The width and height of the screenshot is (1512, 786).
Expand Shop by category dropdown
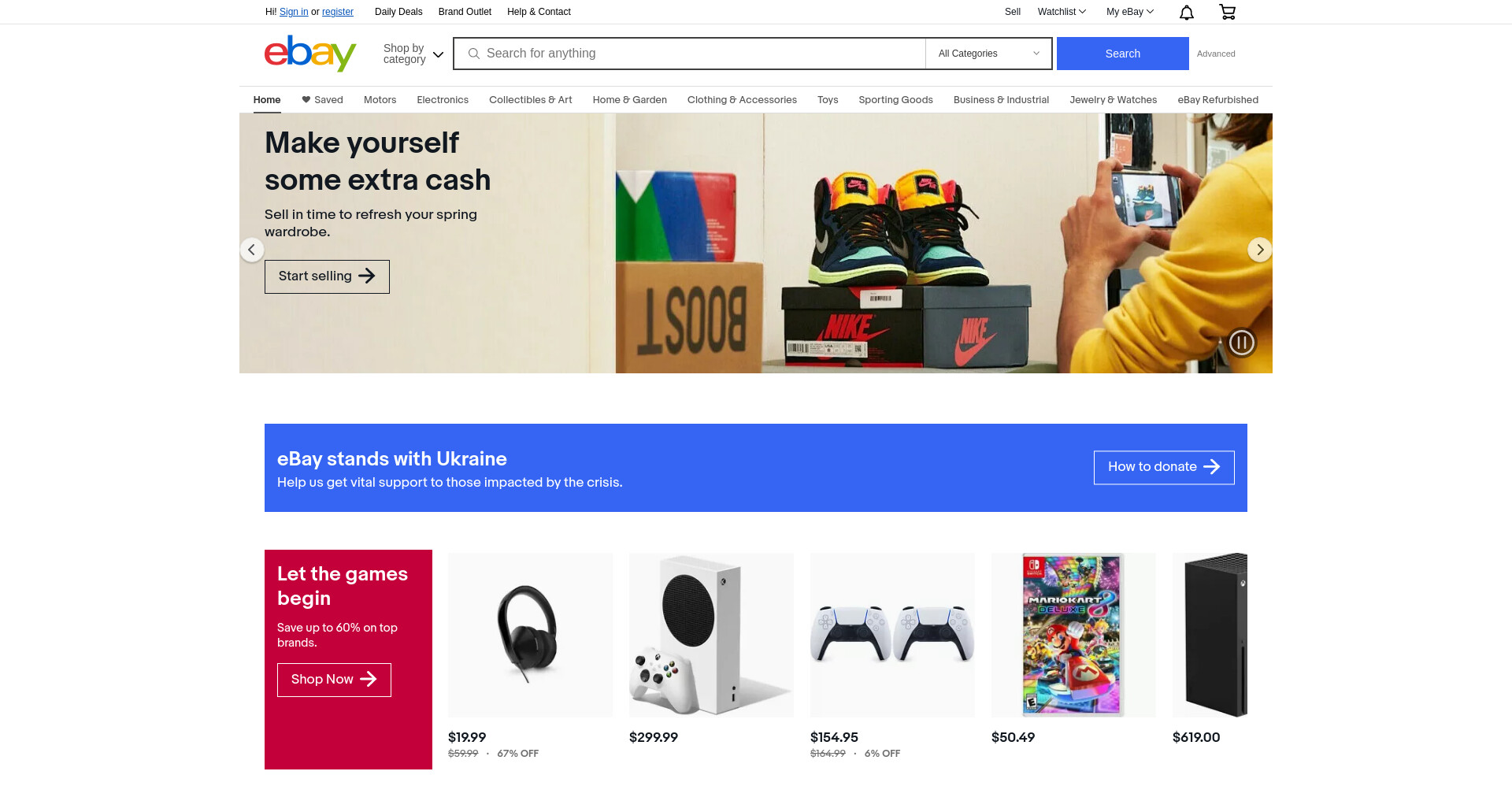pos(413,54)
